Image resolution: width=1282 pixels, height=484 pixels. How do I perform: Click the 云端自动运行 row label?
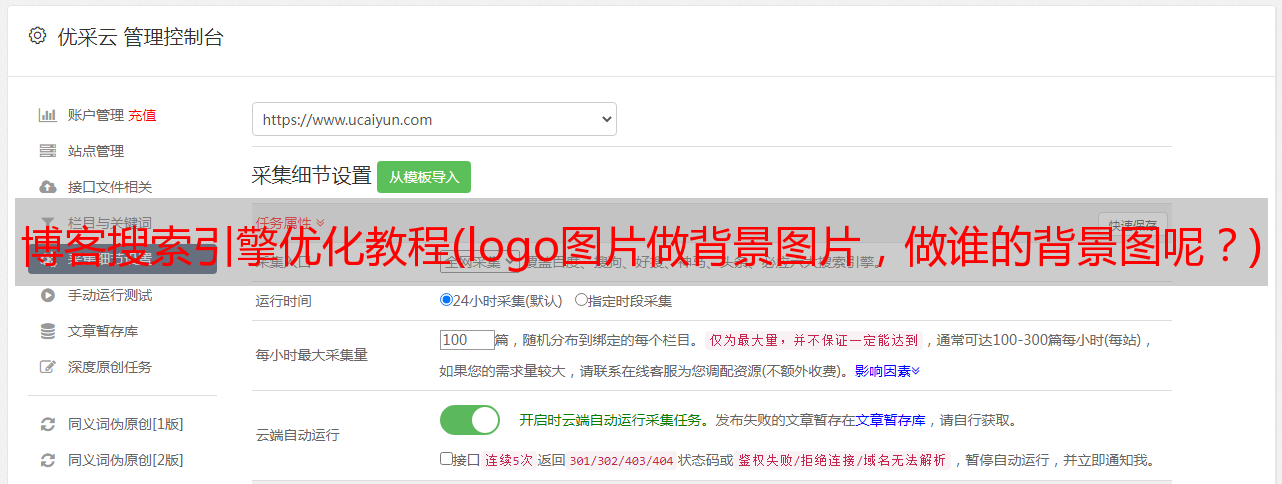[x=298, y=435]
